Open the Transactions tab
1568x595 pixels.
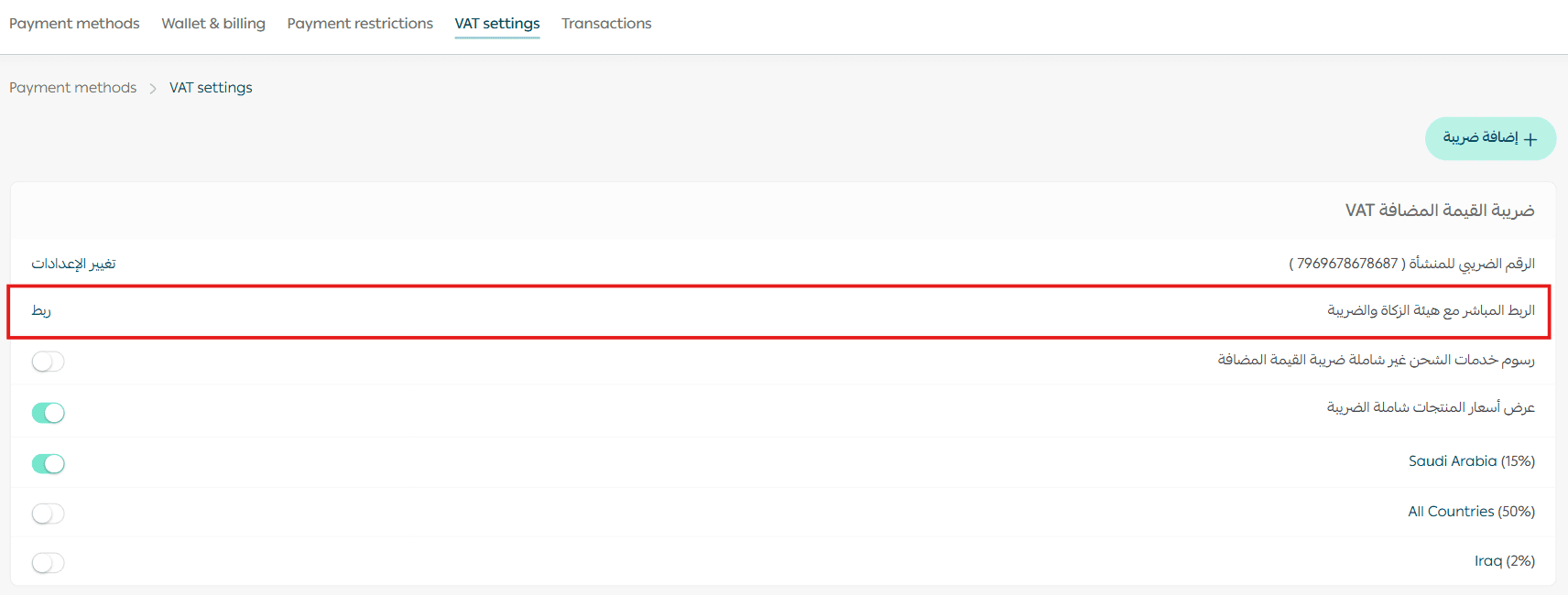pos(606,24)
